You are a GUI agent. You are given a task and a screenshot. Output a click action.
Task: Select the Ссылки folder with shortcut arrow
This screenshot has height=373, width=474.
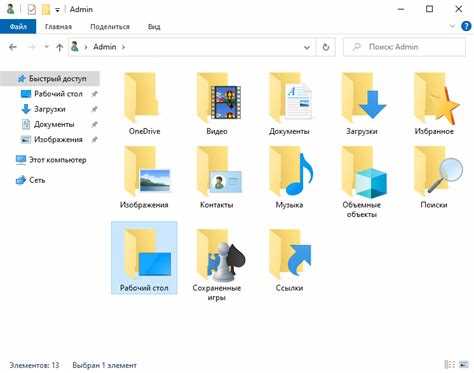[x=289, y=255]
